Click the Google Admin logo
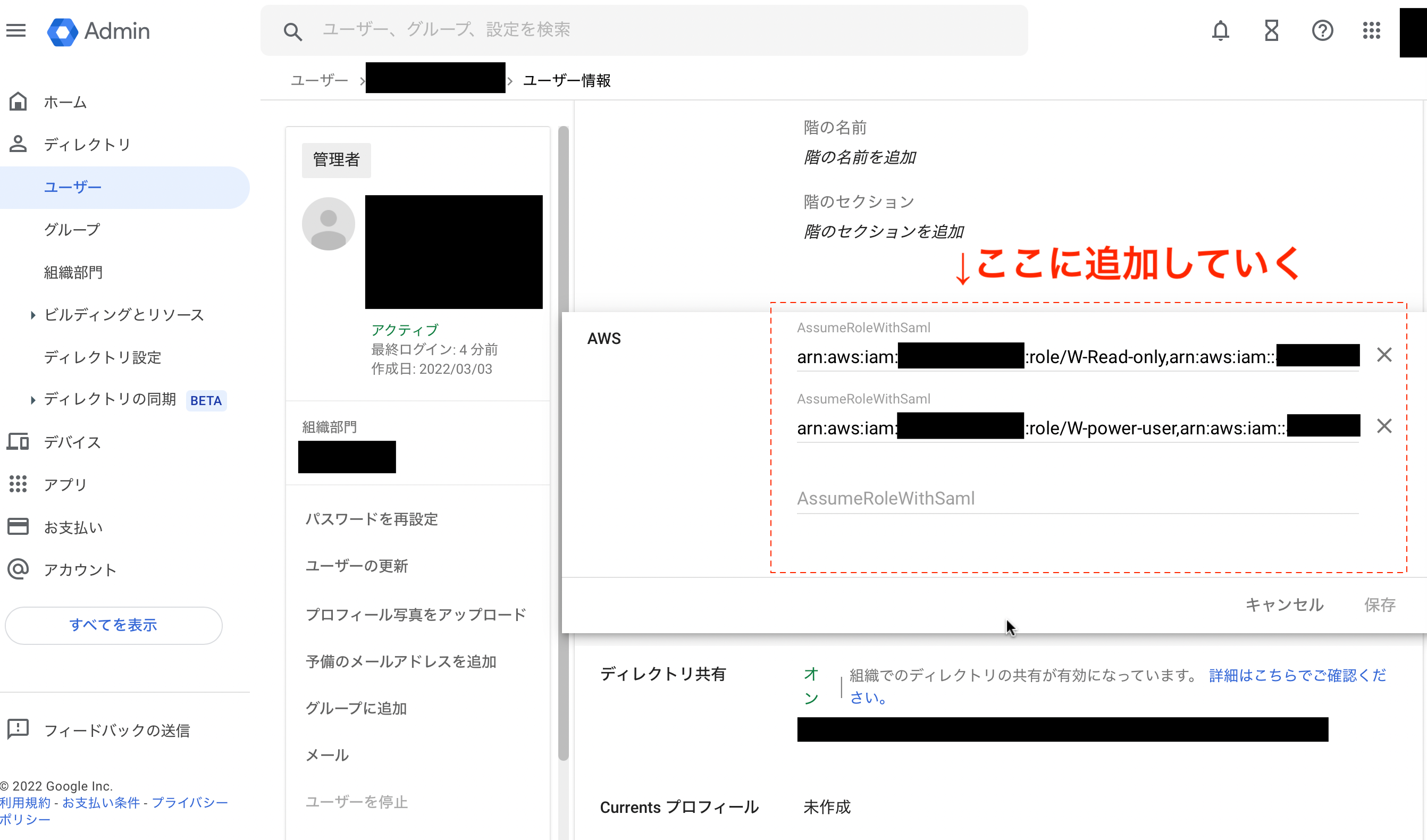This screenshot has height=840, width=1427. (98, 31)
